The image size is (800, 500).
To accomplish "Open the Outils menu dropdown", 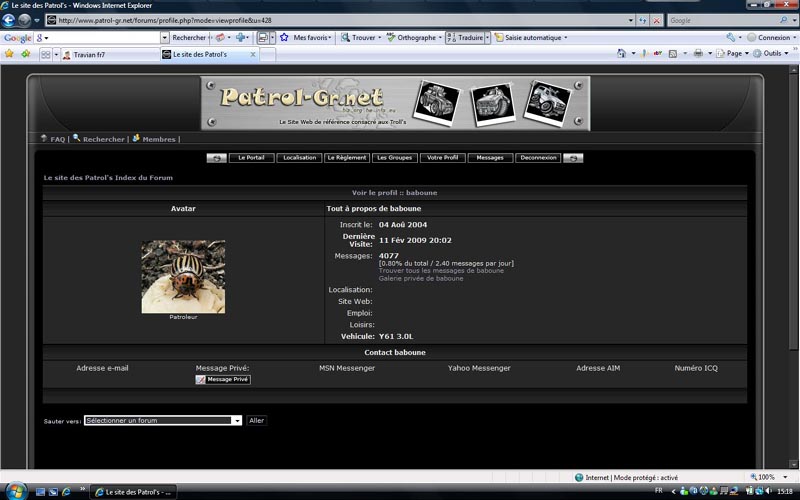I will (x=771, y=53).
